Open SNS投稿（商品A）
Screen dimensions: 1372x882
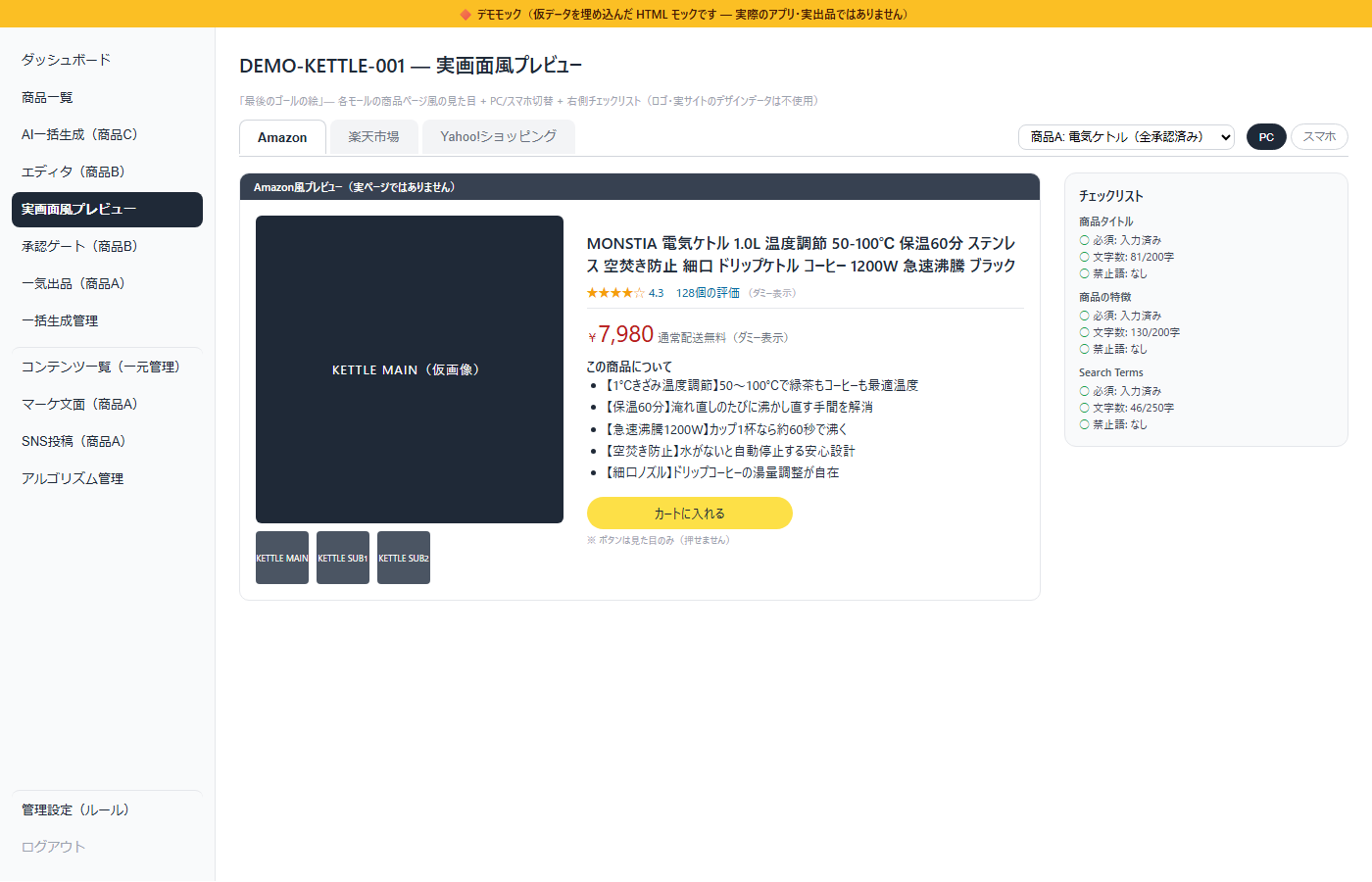click(107, 442)
